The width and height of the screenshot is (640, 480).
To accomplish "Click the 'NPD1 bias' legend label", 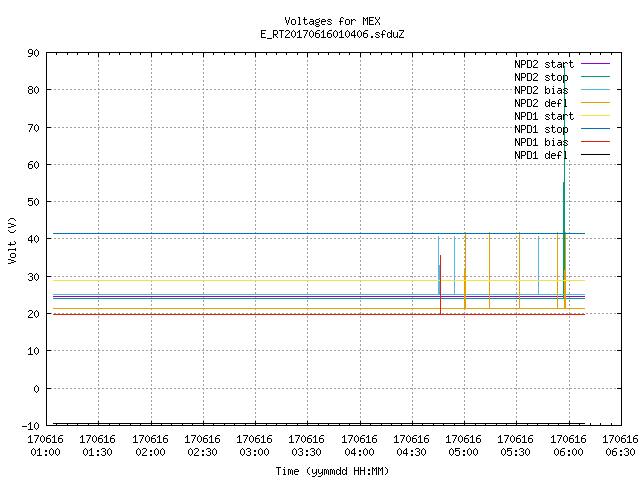I will click(x=541, y=142).
